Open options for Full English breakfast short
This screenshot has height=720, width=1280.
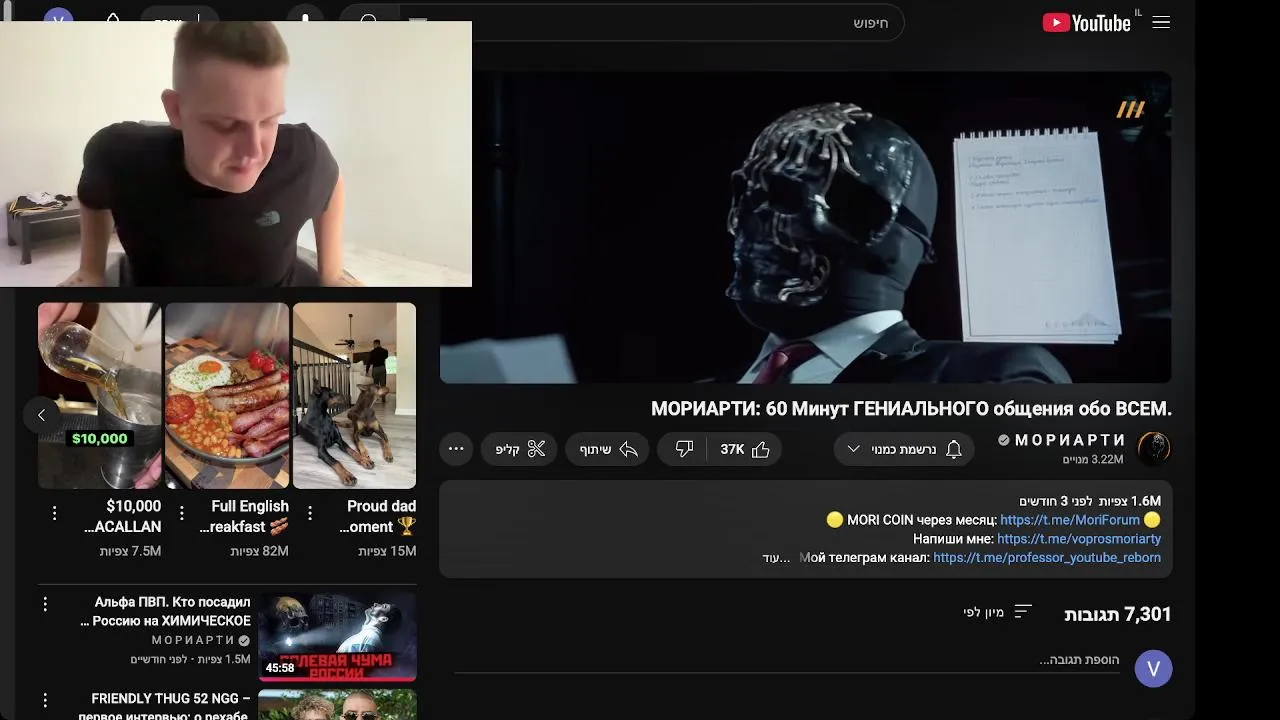pyautogui.click(x=182, y=513)
